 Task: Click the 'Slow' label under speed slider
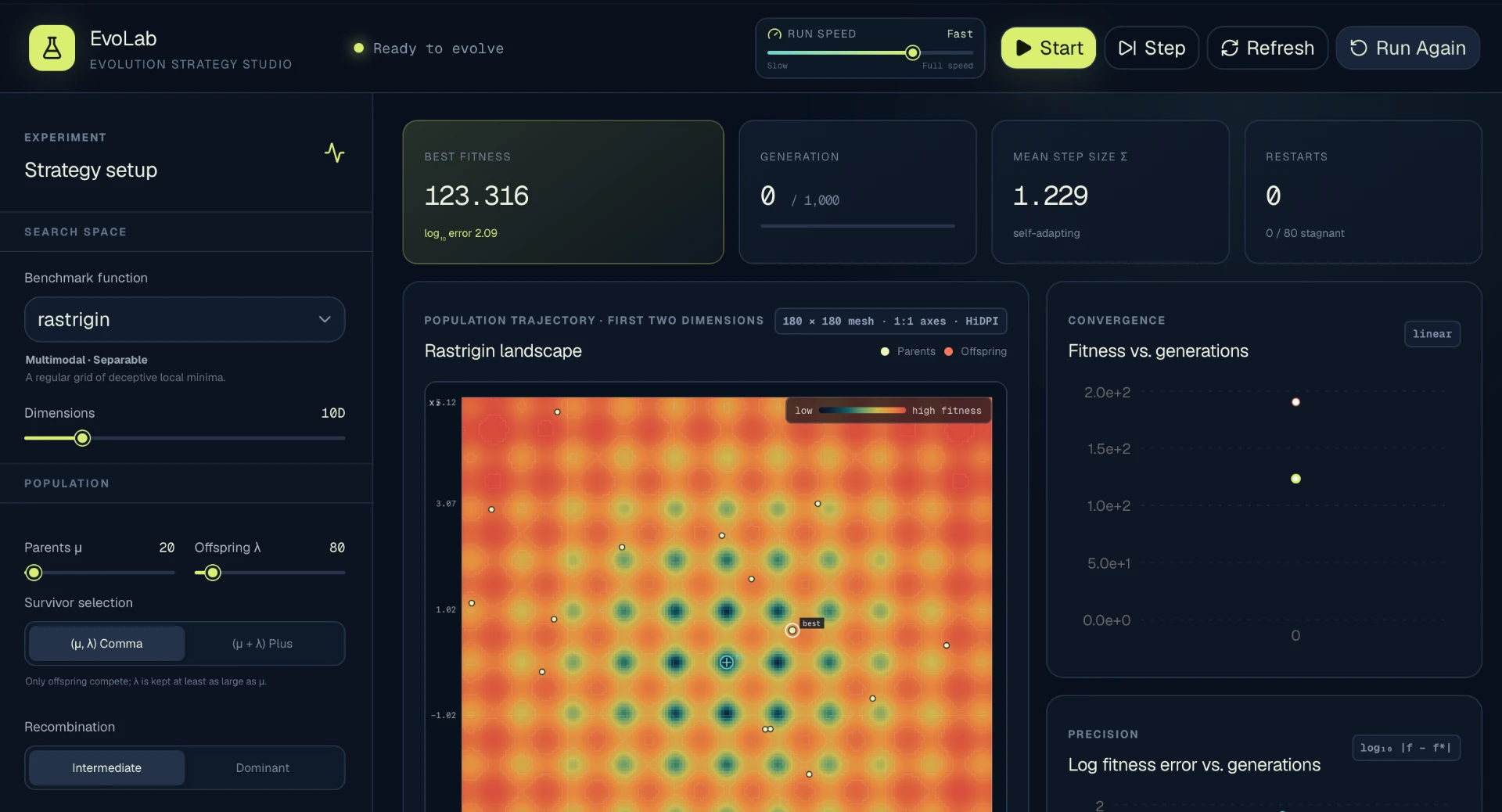[777, 66]
